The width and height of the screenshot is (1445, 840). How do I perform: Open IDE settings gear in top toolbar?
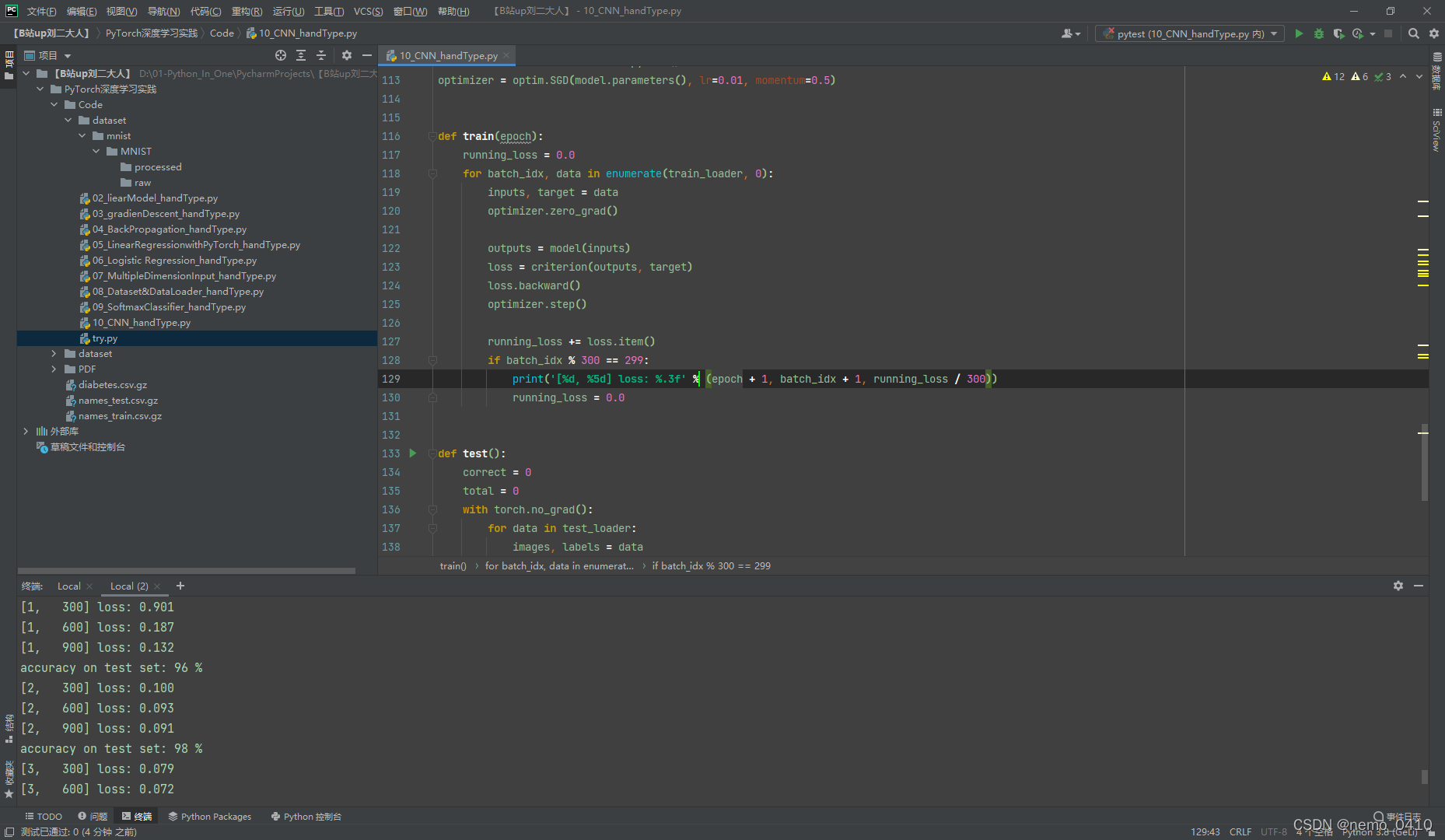click(x=1434, y=33)
